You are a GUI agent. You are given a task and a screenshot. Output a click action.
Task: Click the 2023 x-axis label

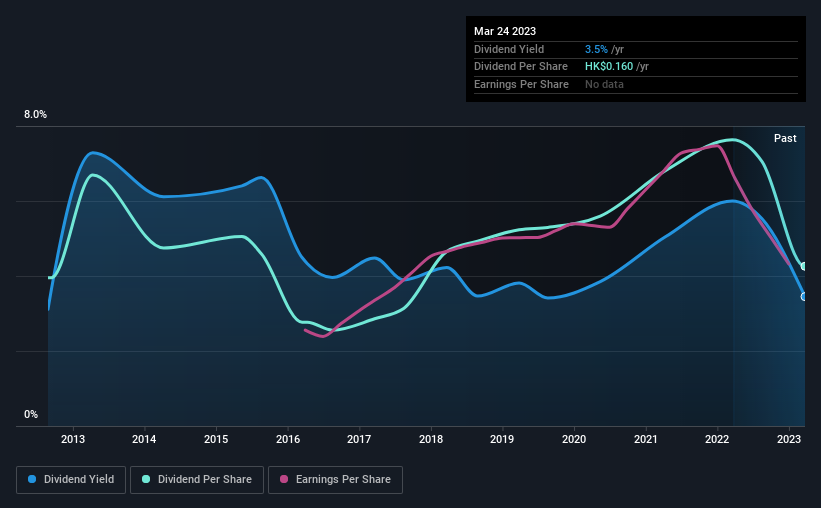tap(789, 439)
